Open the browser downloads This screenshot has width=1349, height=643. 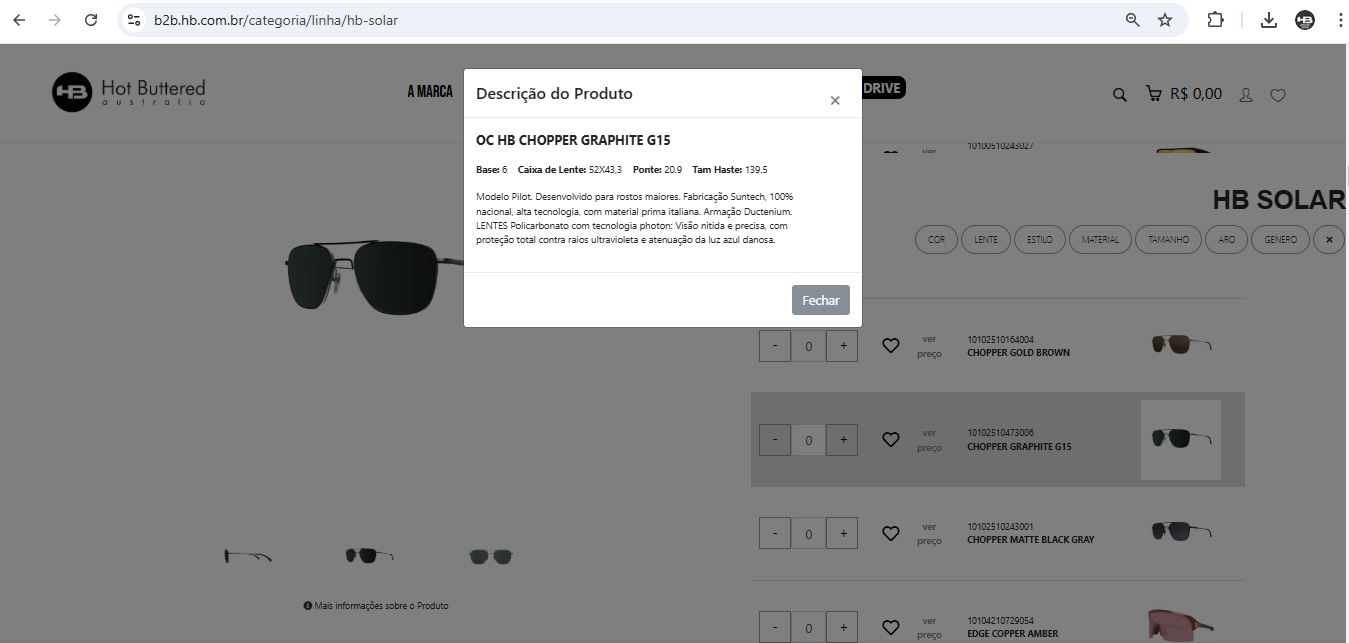tap(1269, 20)
